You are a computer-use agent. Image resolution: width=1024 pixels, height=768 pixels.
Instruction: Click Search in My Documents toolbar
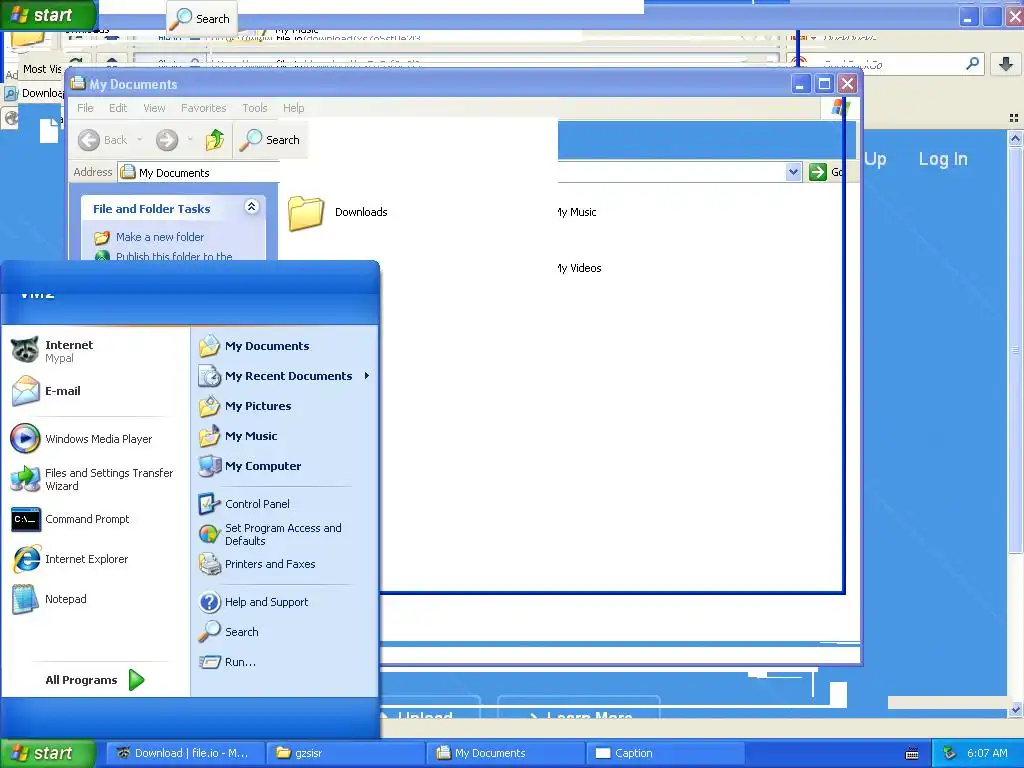[x=270, y=140]
